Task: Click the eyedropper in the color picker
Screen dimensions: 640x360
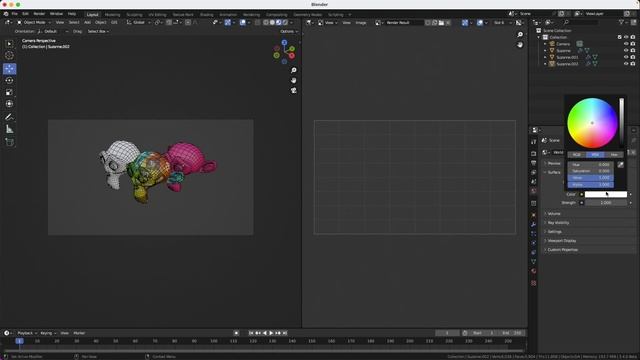Action: [620, 164]
